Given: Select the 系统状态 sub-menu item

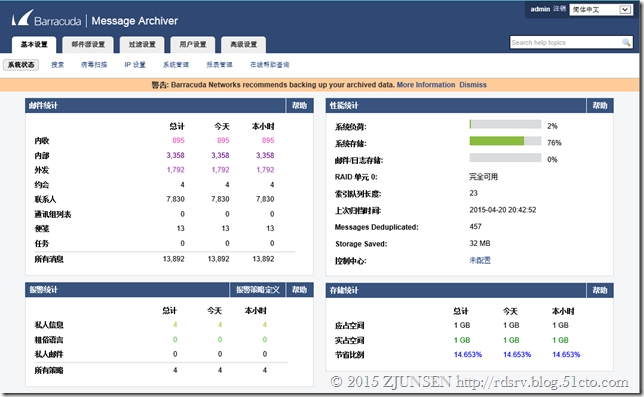Looking at the screenshot, I should (x=21, y=65).
